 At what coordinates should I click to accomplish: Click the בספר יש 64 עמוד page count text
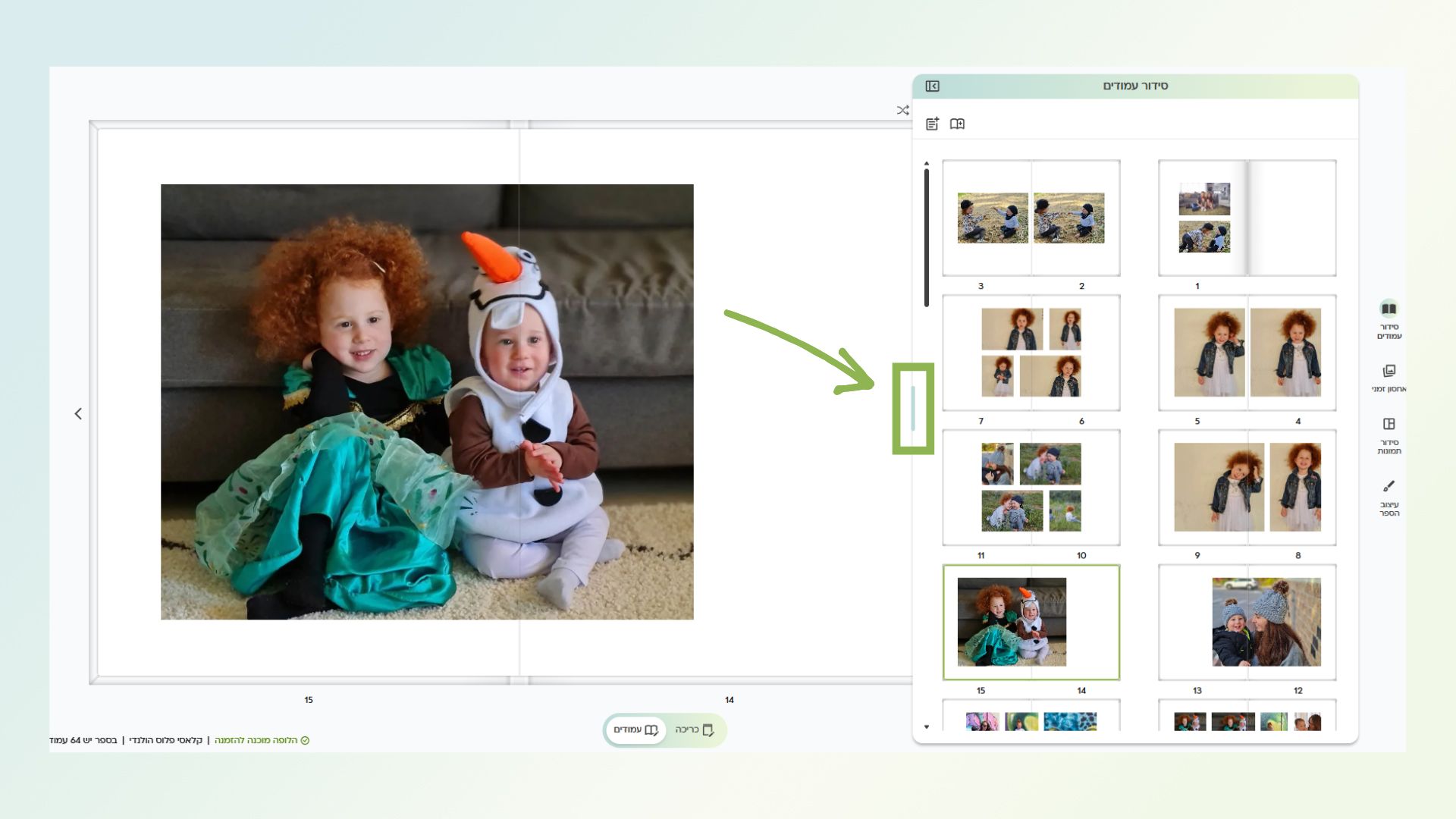[x=83, y=740]
